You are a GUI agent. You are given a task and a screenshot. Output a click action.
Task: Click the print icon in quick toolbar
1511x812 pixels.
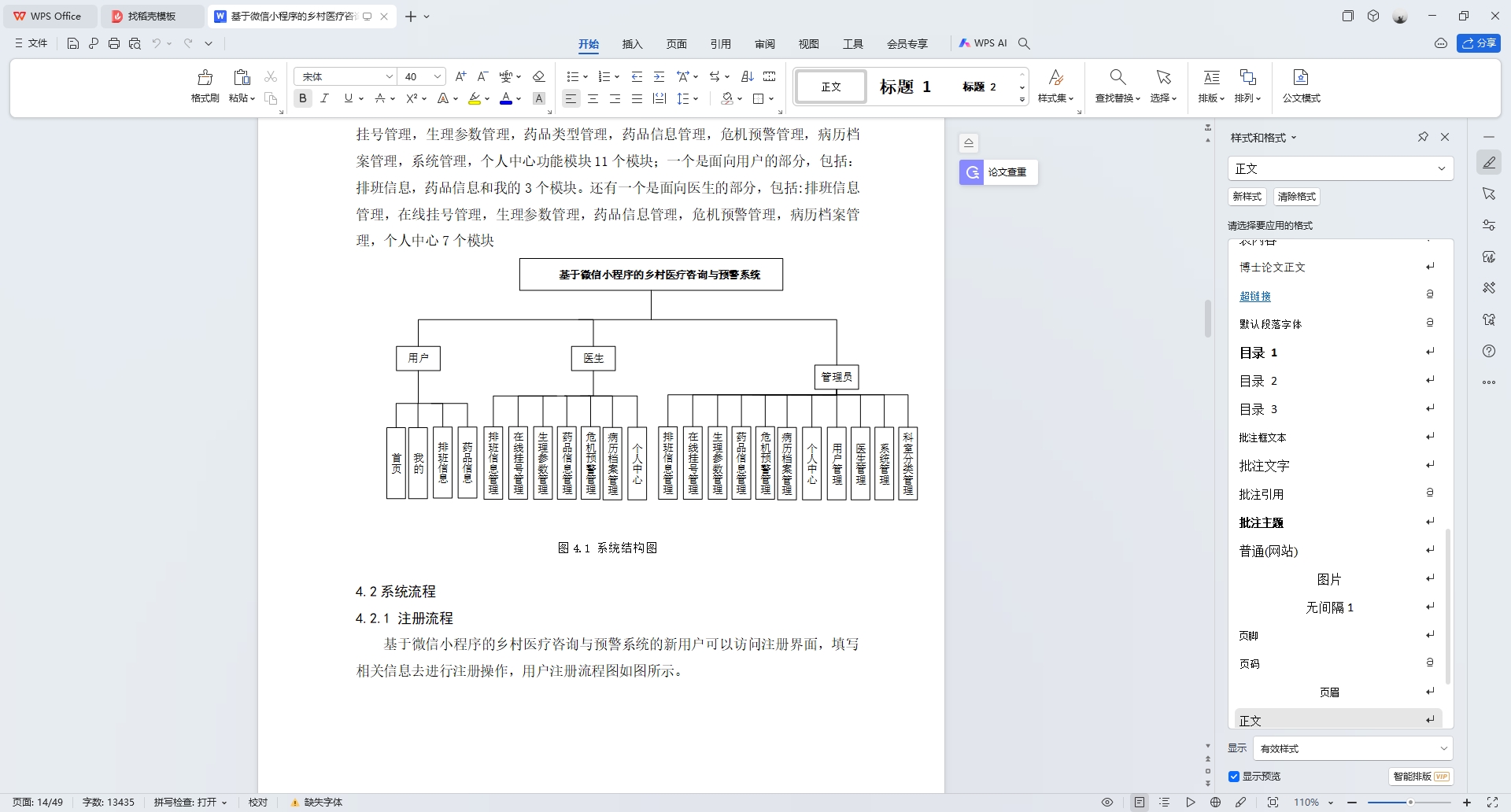click(x=114, y=43)
